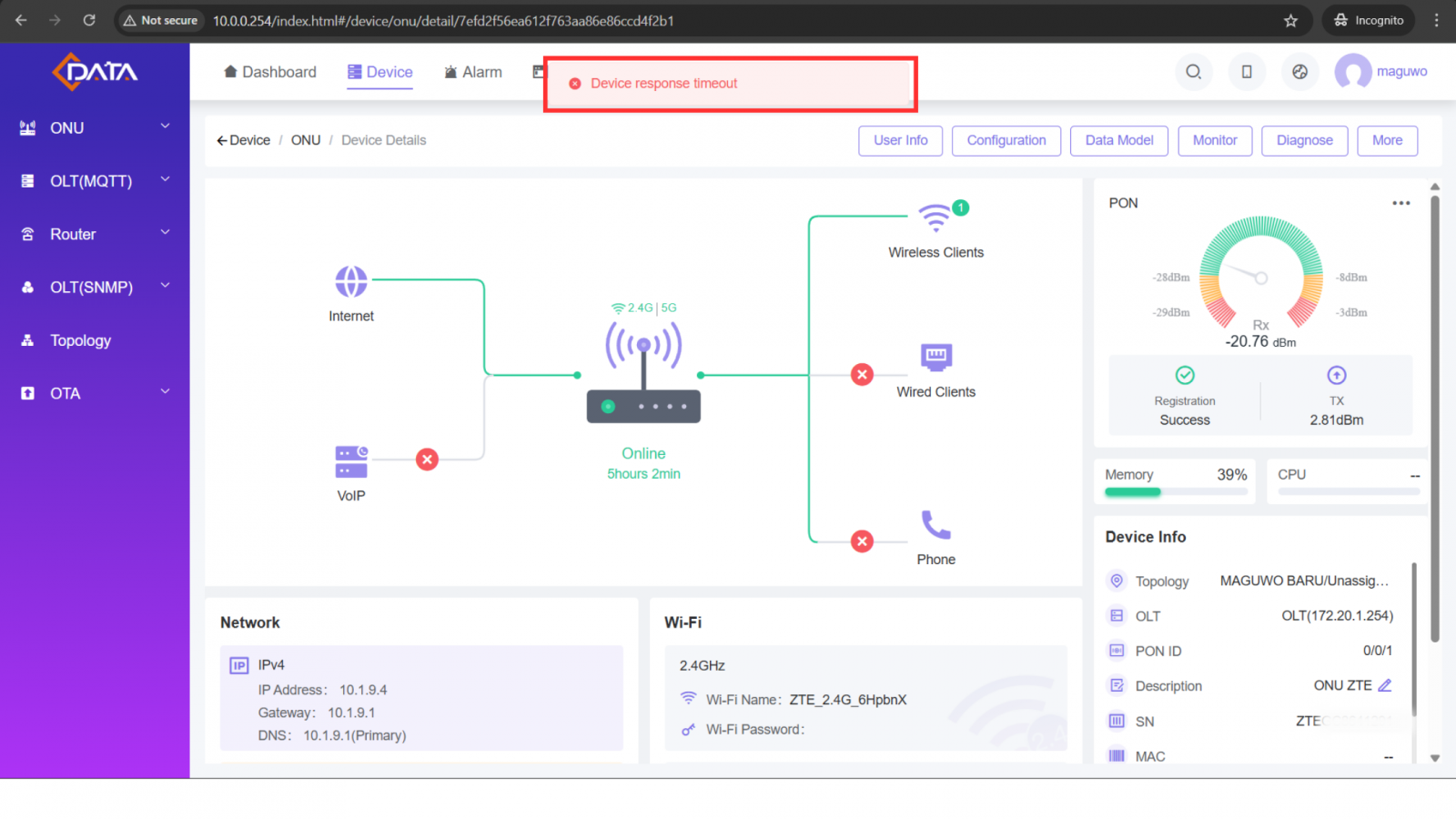Image resolution: width=1456 pixels, height=819 pixels.
Task: Click the red X on Wired Clients link
Action: (862, 374)
